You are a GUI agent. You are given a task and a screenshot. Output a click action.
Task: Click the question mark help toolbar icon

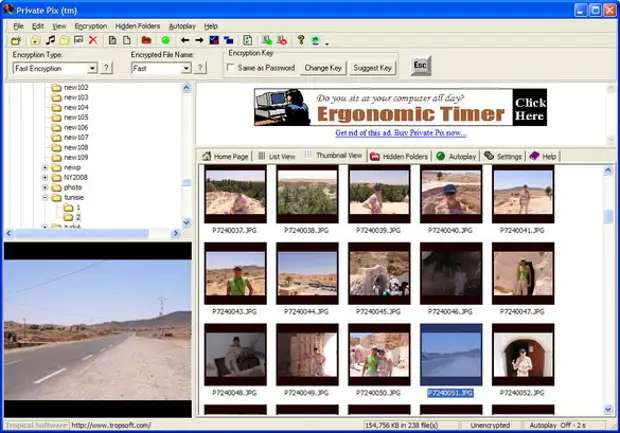click(300, 41)
